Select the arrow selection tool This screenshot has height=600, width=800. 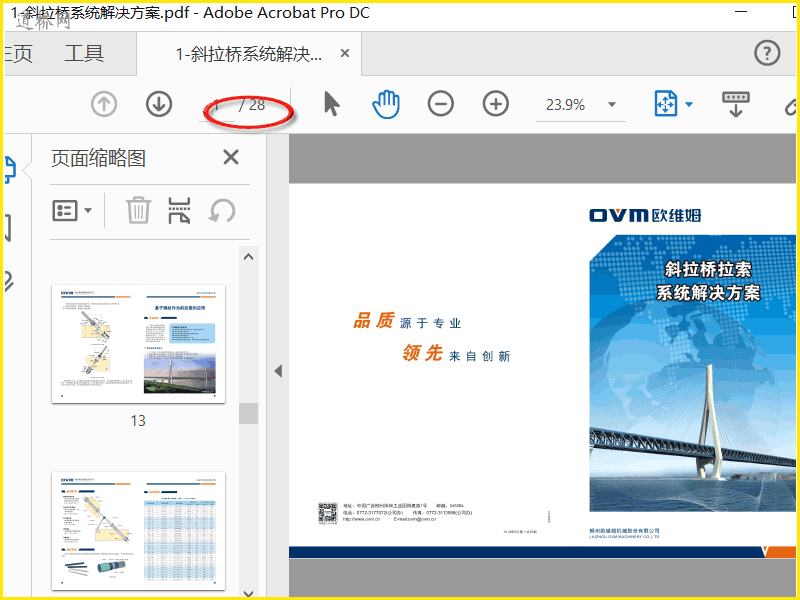point(332,104)
